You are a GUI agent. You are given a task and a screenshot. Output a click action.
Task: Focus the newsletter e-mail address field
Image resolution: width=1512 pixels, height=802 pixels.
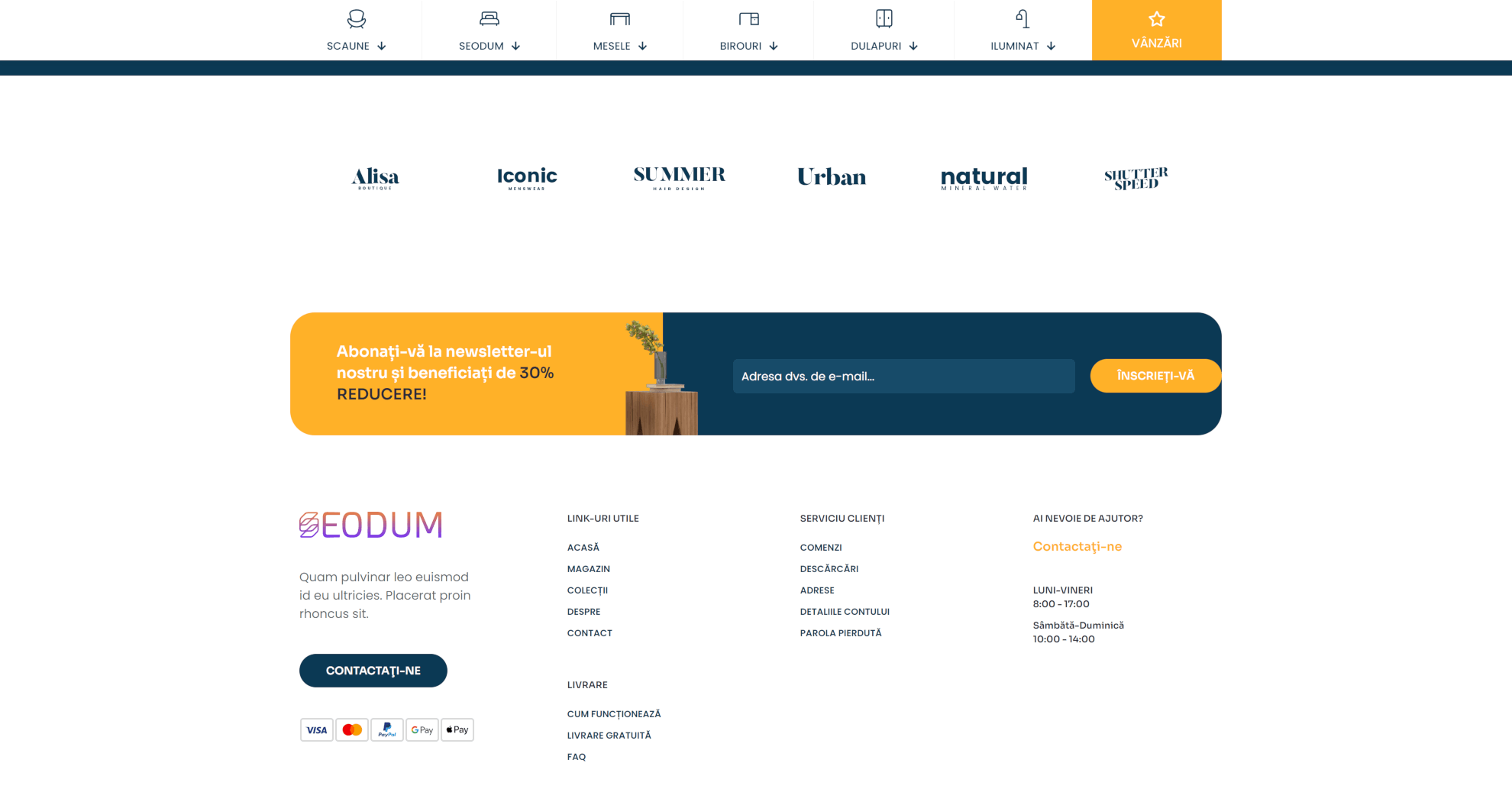click(903, 377)
